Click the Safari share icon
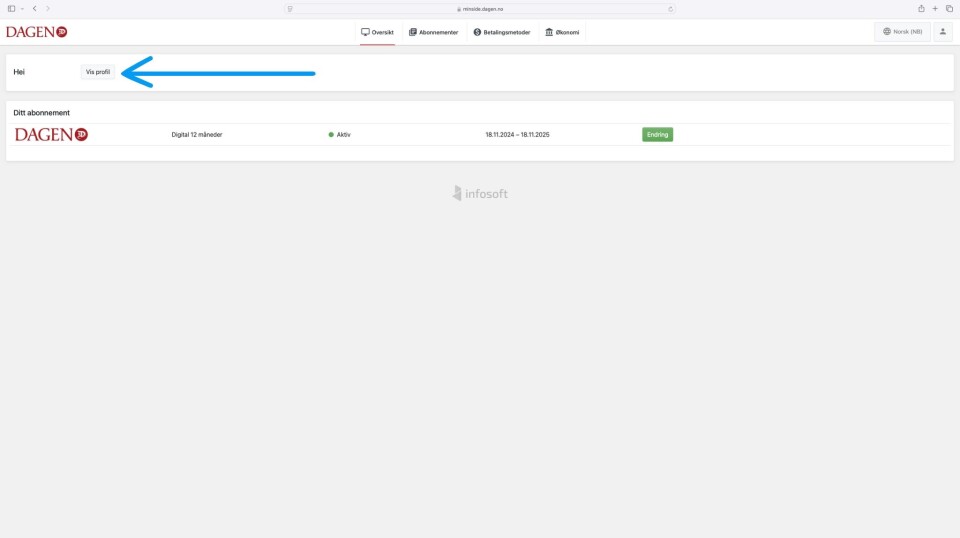The width and height of the screenshot is (960, 538). pyautogui.click(x=921, y=8)
